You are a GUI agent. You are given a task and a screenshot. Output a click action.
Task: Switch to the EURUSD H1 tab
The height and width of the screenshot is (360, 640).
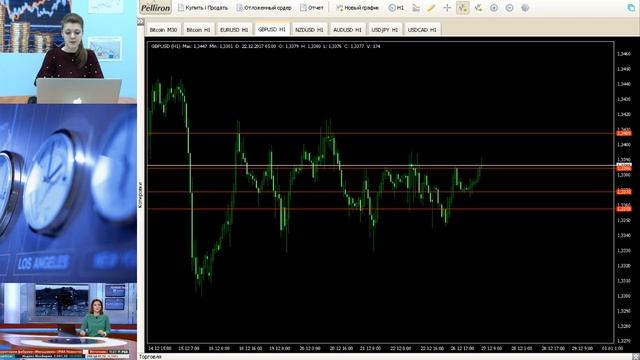click(234, 30)
